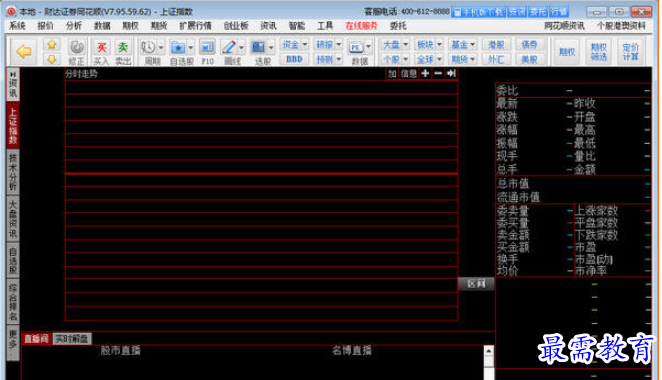Click the 周期 clock icon
The image size is (662, 380).
[x=148, y=47]
